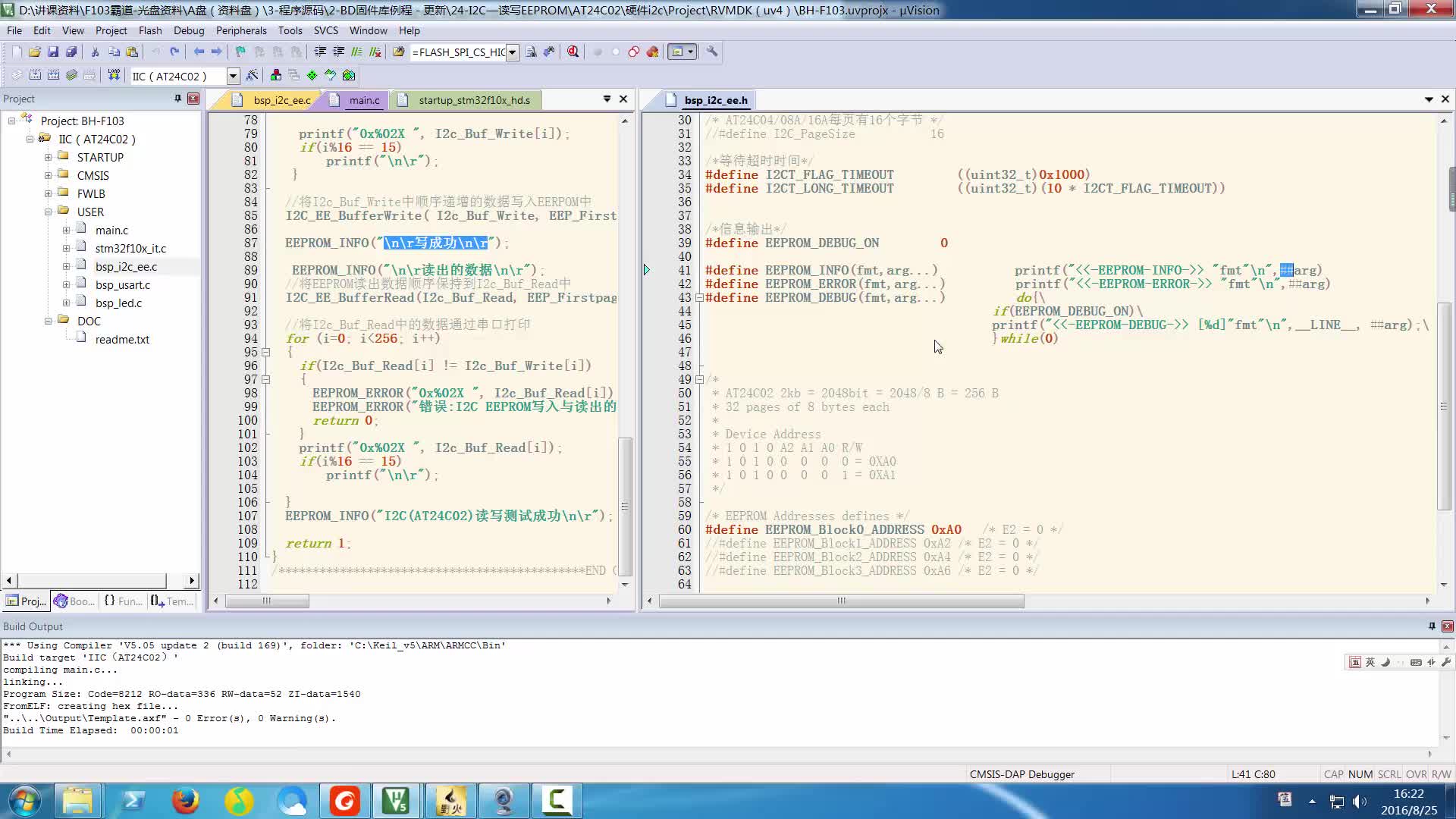
Task: Insert a bookmark with the flag icon
Action: click(x=240, y=52)
